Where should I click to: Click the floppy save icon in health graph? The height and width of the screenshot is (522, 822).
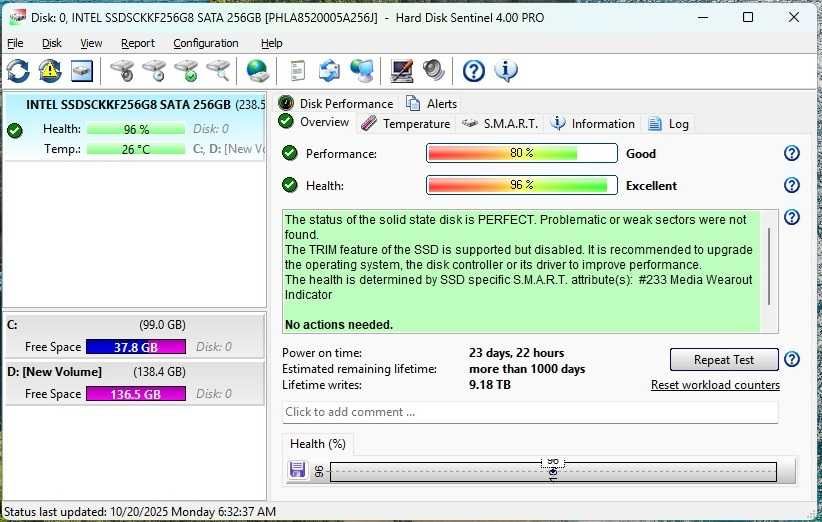297,470
